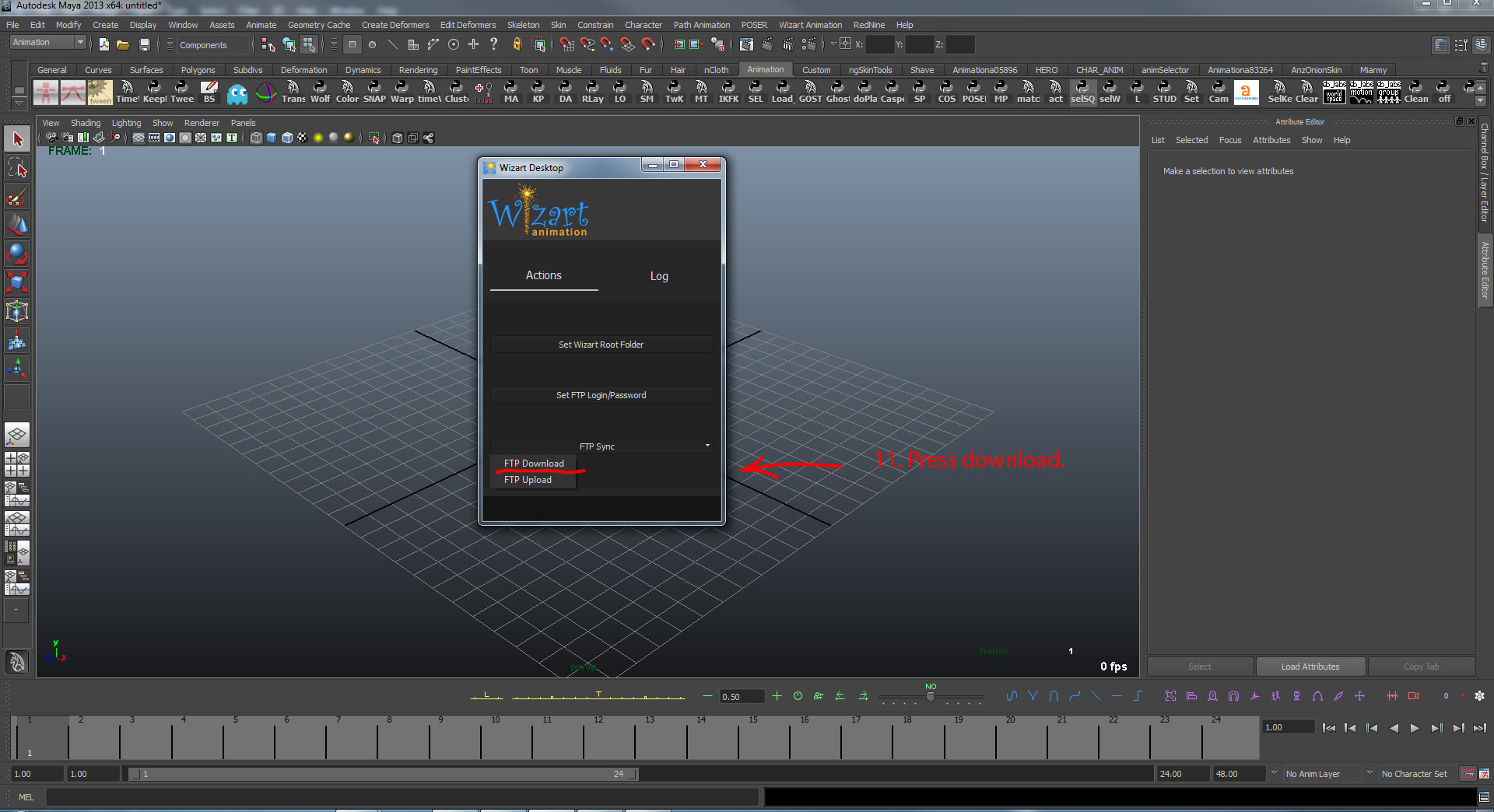1494x812 pixels.
Task: Click Set Wizart Root Folder button
Action: 601,345
